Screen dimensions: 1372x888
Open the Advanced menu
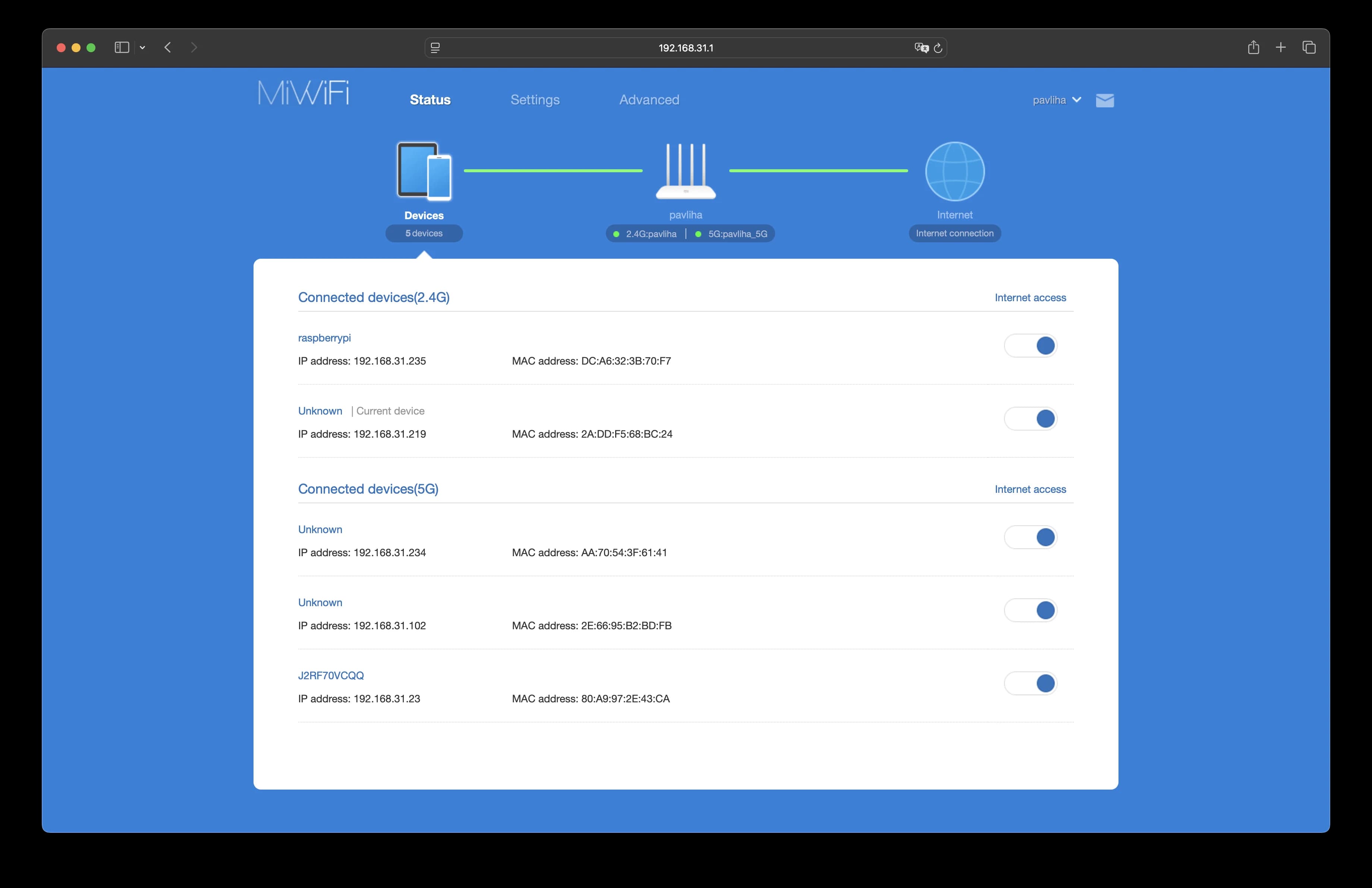pos(648,99)
